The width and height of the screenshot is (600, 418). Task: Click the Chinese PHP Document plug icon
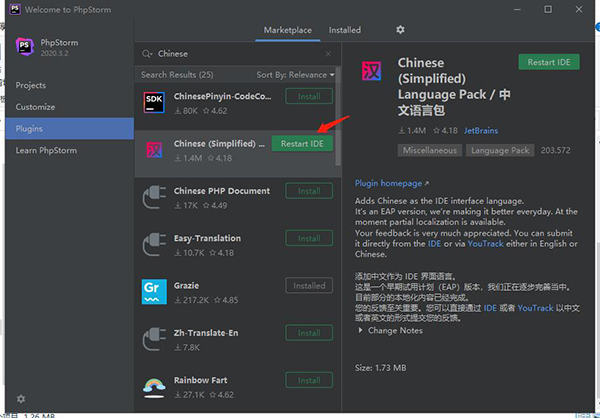pos(154,197)
